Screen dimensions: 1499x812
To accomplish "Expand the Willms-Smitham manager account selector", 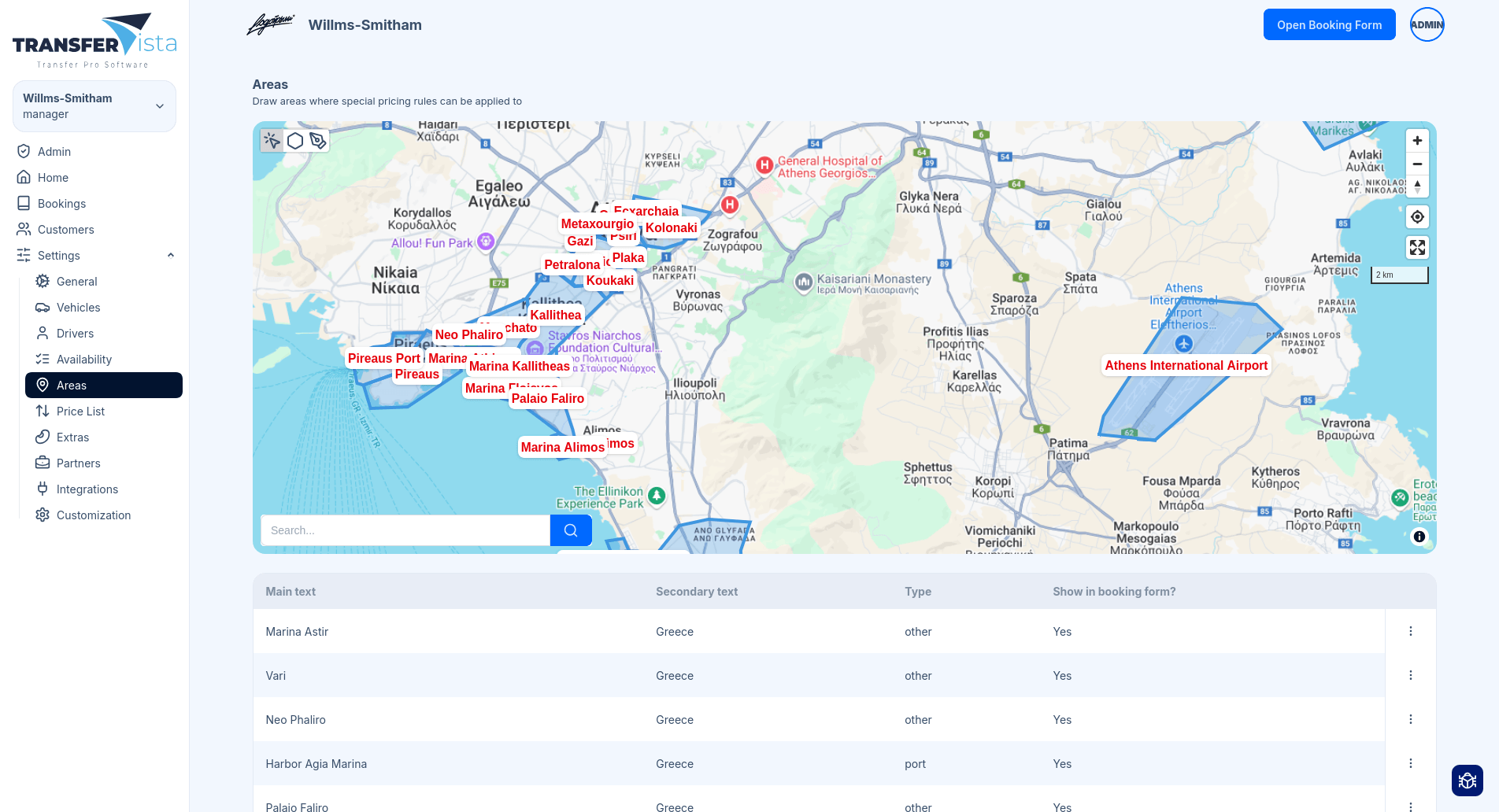I will pos(94,106).
